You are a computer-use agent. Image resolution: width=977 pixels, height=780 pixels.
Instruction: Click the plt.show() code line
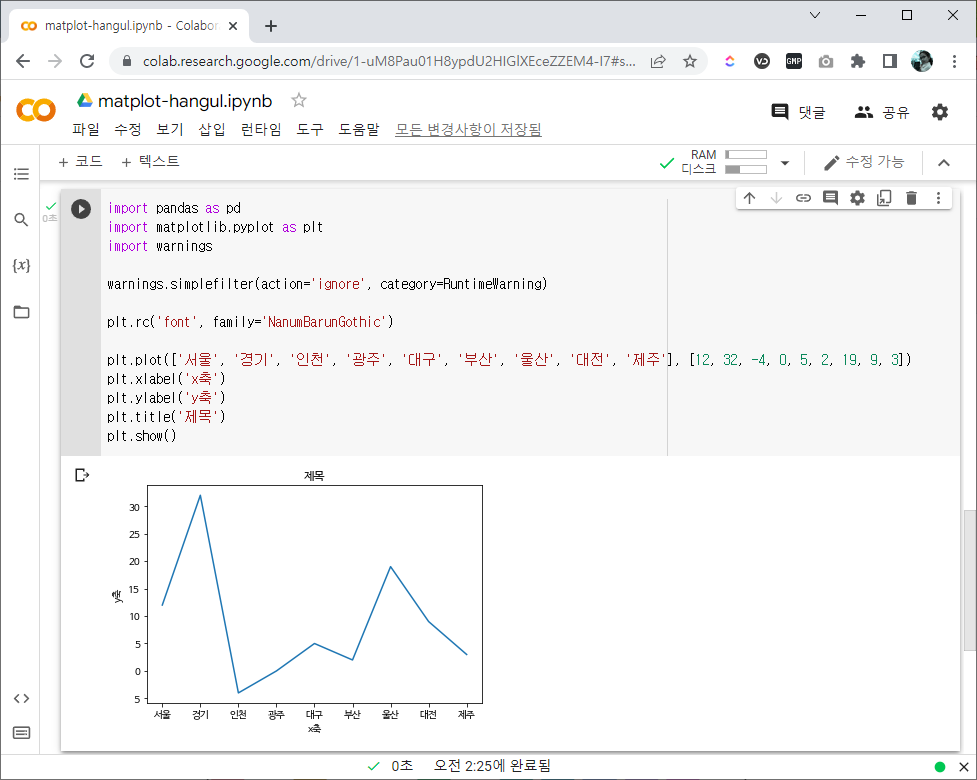[142, 435]
